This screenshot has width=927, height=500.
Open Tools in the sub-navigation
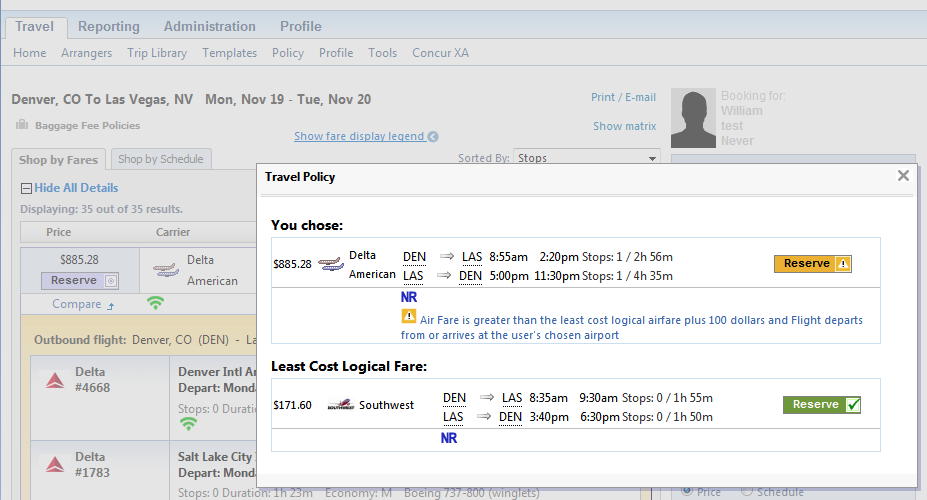[383, 53]
